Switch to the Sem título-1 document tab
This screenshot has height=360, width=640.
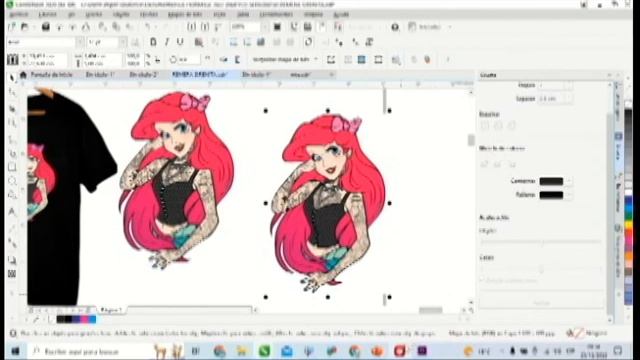click(x=100, y=75)
